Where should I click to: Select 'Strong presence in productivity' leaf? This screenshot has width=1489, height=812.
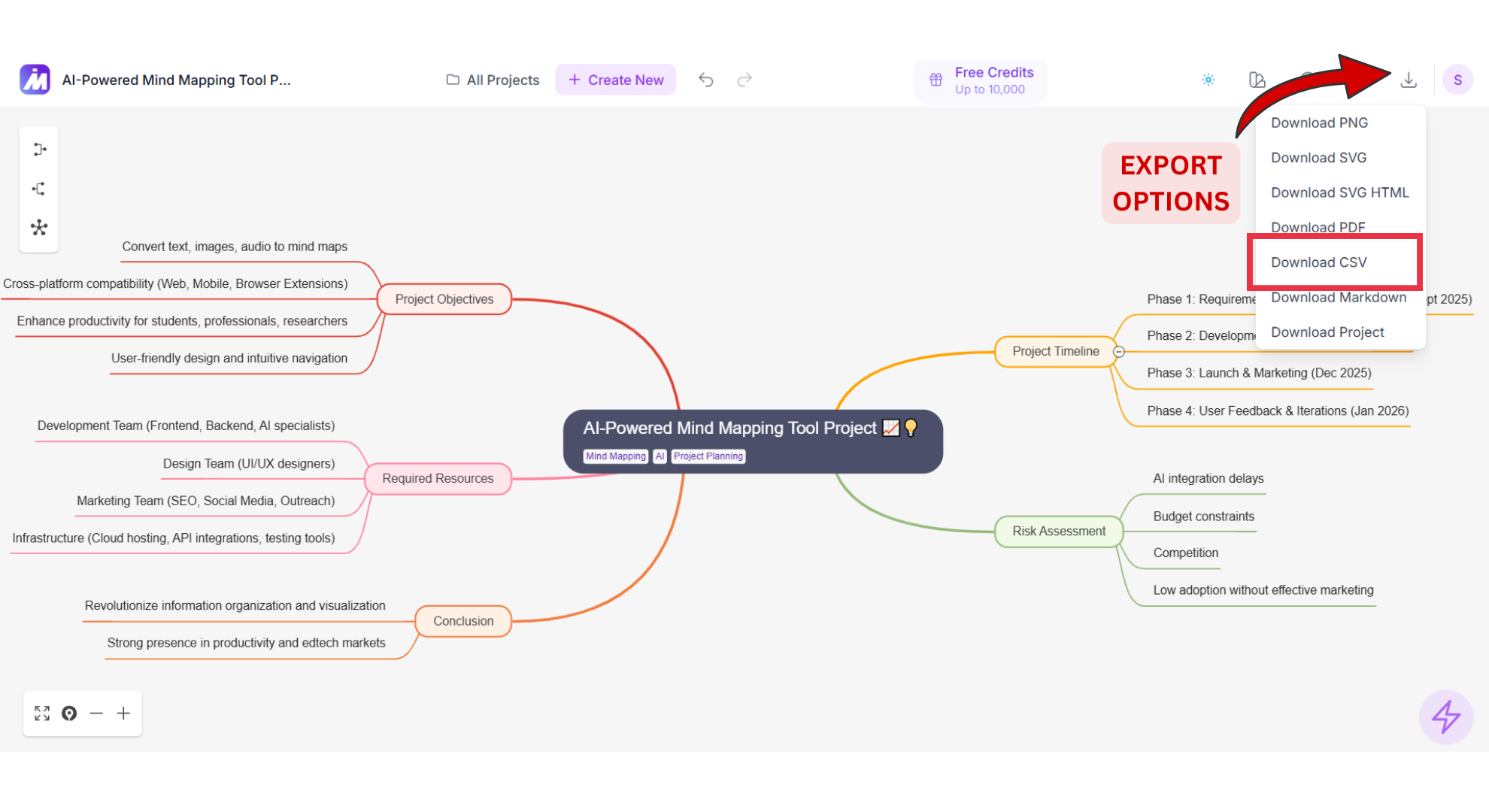pos(246,643)
